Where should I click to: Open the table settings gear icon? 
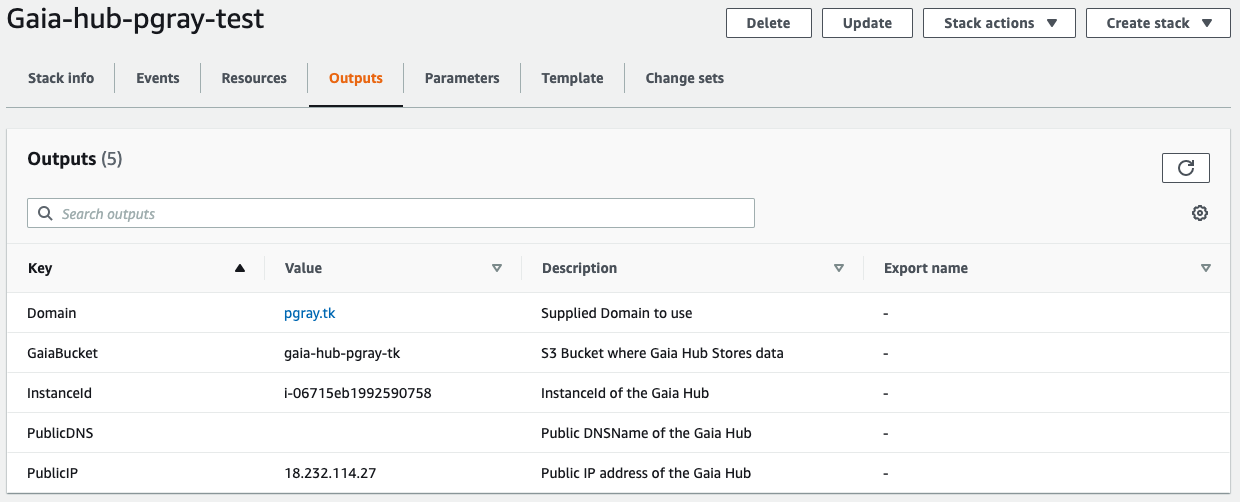click(1200, 213)
